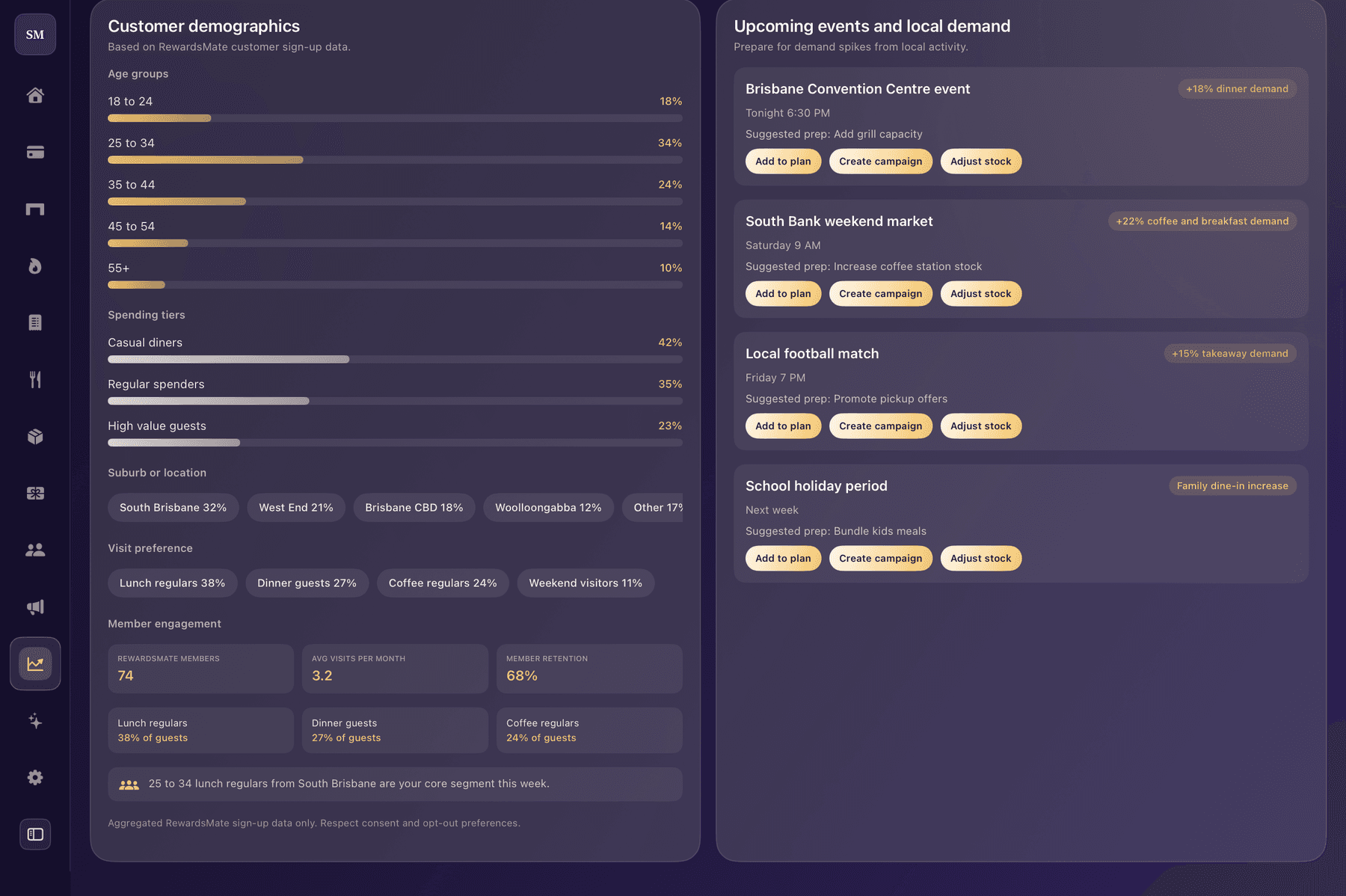Select the Dinner guests 27% preference chip

coord(307,583)
